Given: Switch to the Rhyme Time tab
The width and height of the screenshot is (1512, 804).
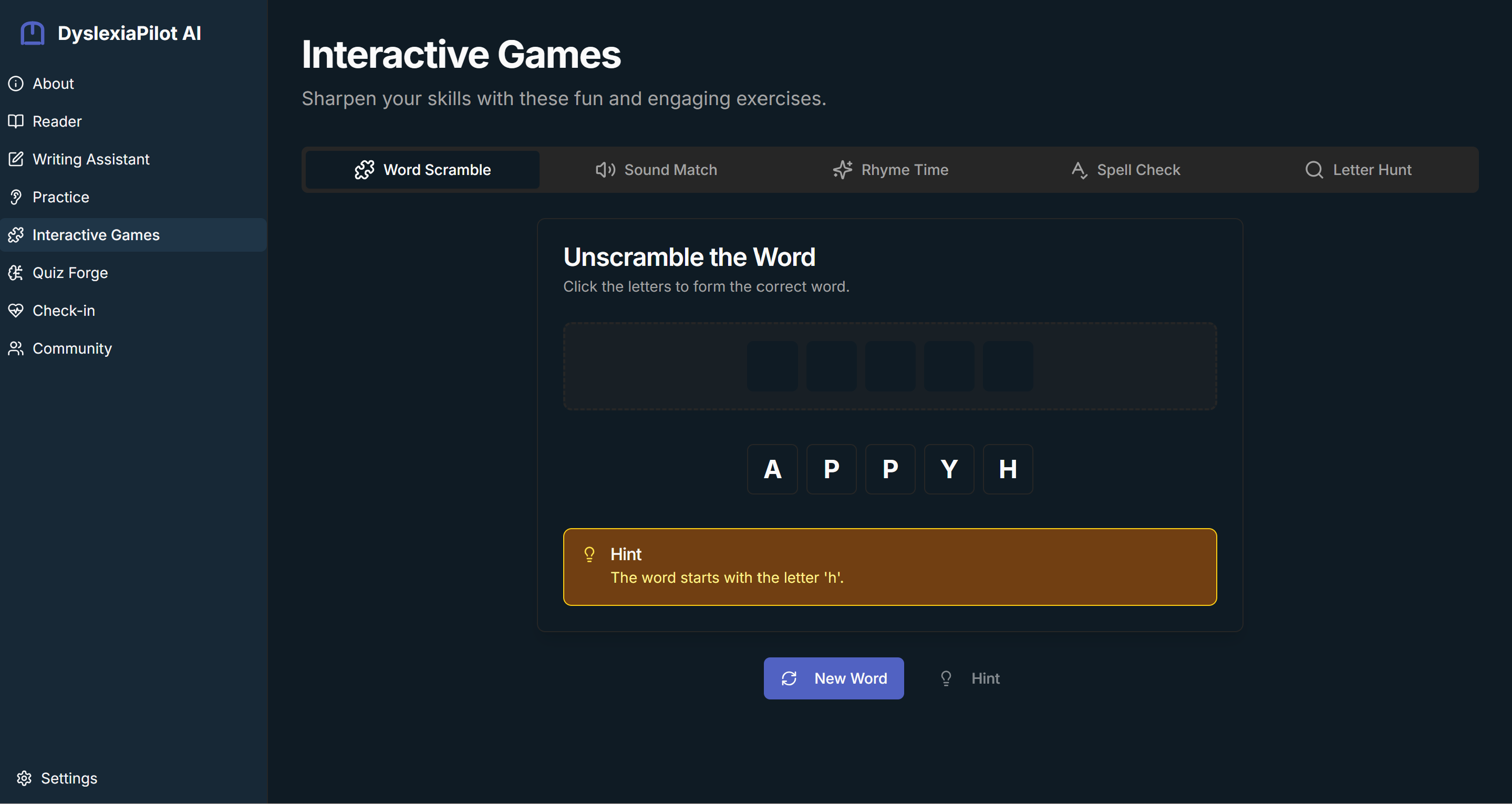Looking at the screenshot, I should coord(890,170).
